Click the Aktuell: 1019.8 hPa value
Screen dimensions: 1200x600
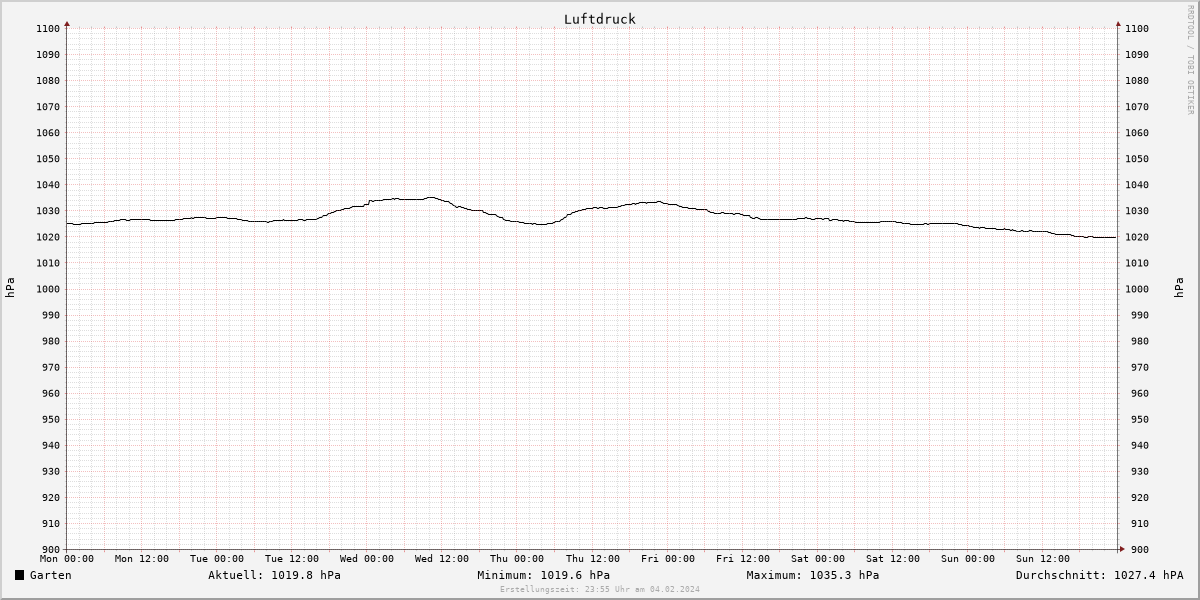pos(274,575)
